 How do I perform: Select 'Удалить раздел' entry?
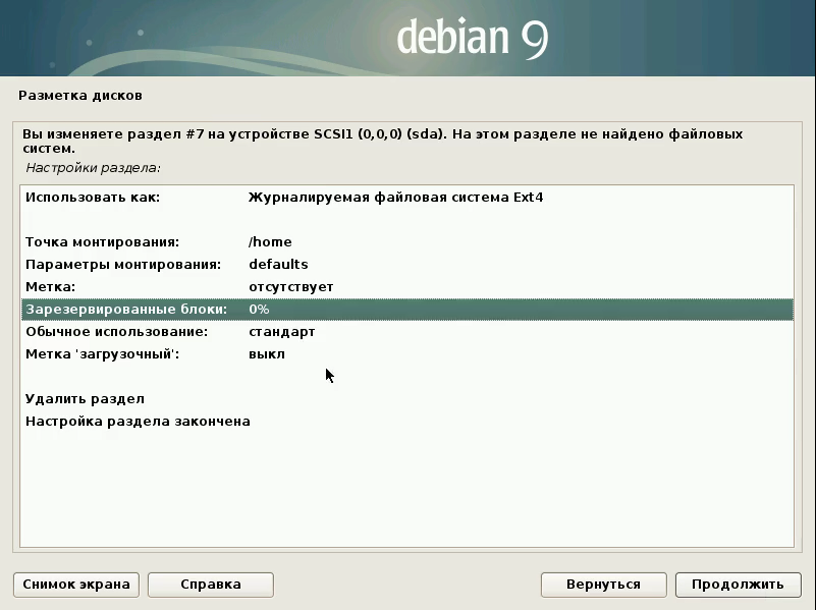[x=85, y=399]
